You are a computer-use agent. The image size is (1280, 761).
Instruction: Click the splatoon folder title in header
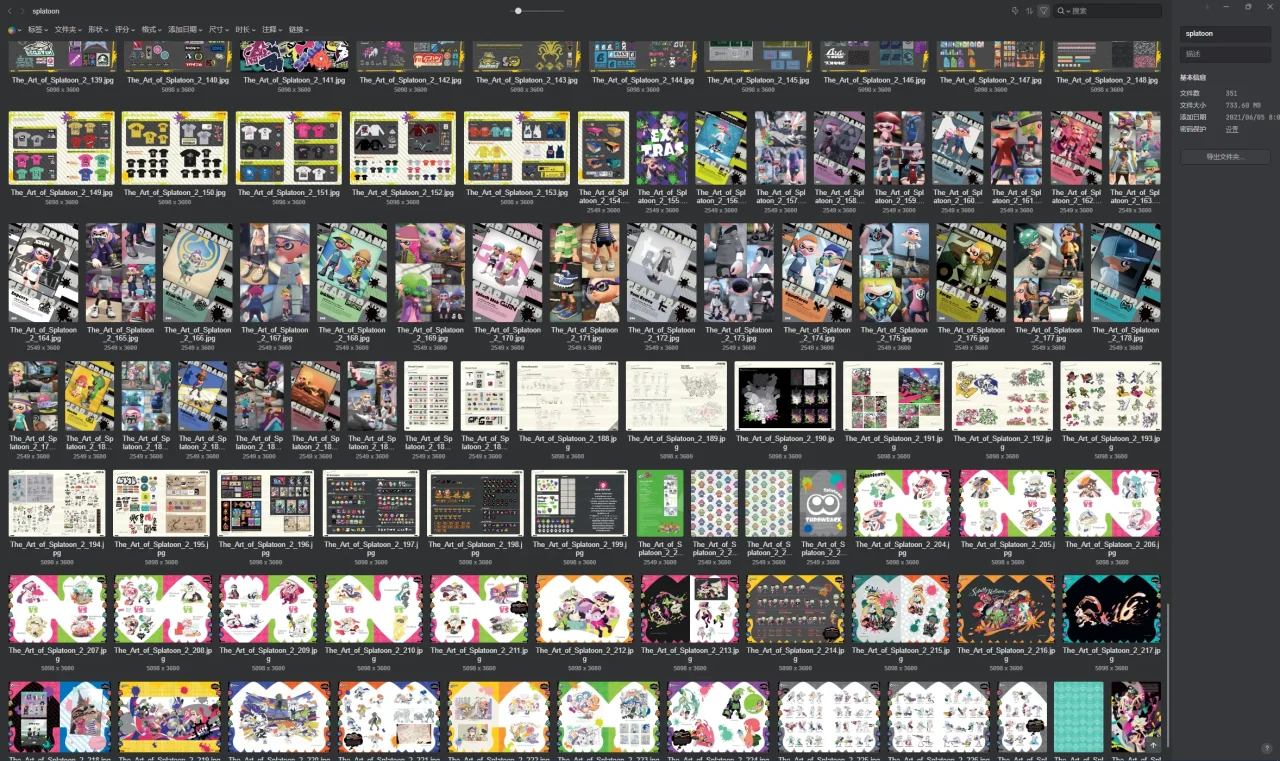point(46,11)
